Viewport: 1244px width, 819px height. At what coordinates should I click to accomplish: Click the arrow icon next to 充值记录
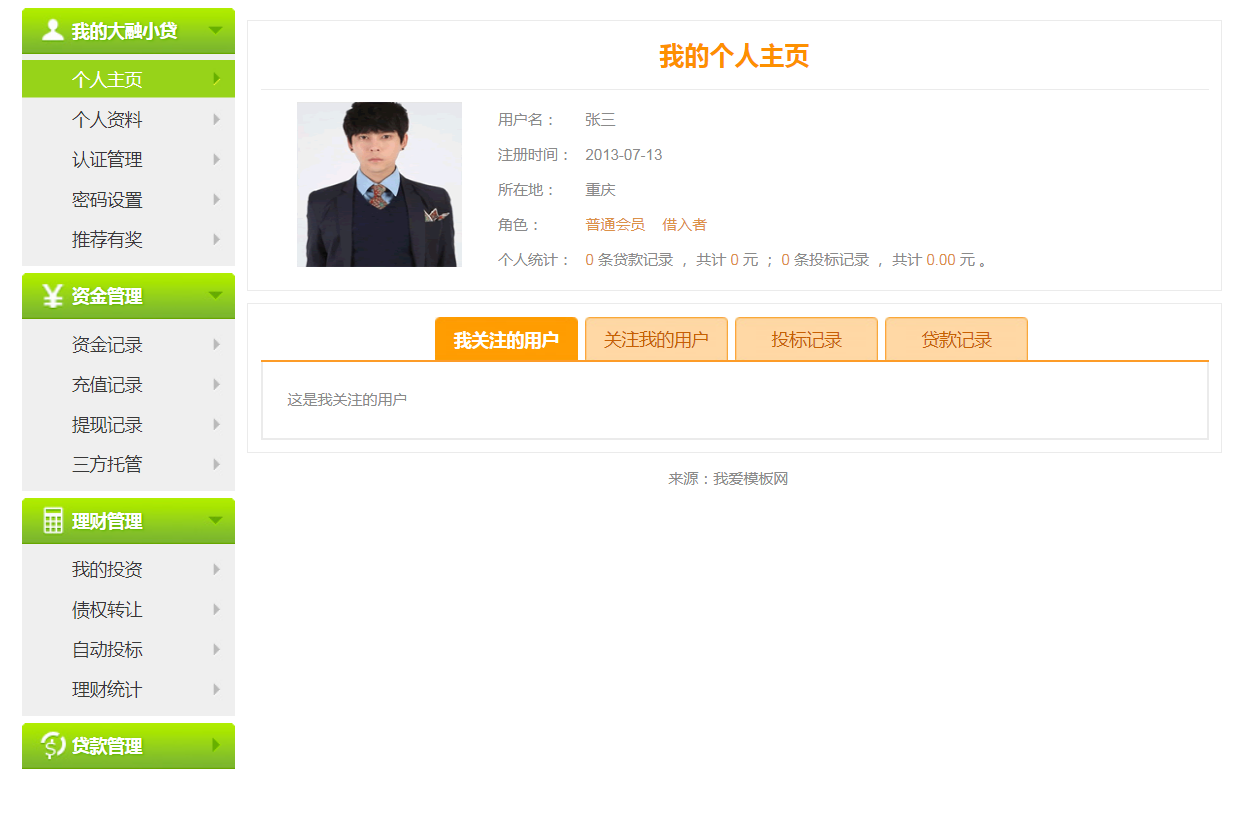[216, 385]
